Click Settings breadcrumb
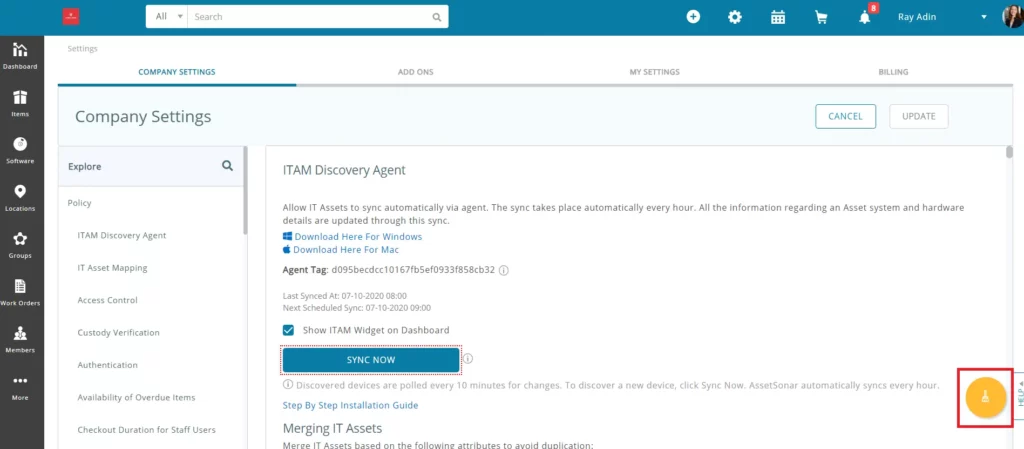Image resolution: width=1024 pixels, height=449 pixels. coord(82,48)
